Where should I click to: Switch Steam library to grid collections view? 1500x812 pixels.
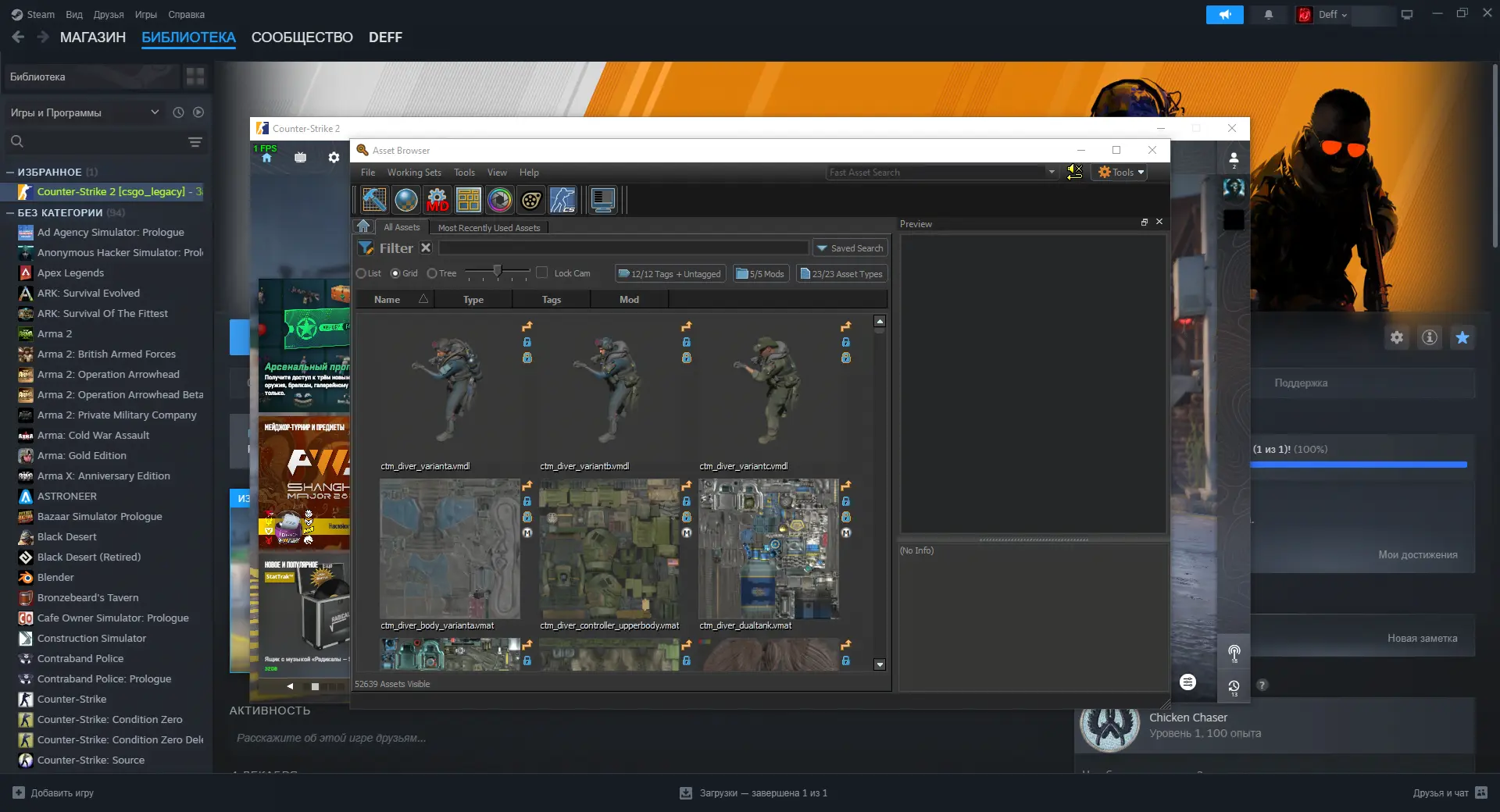coord(195,77)
